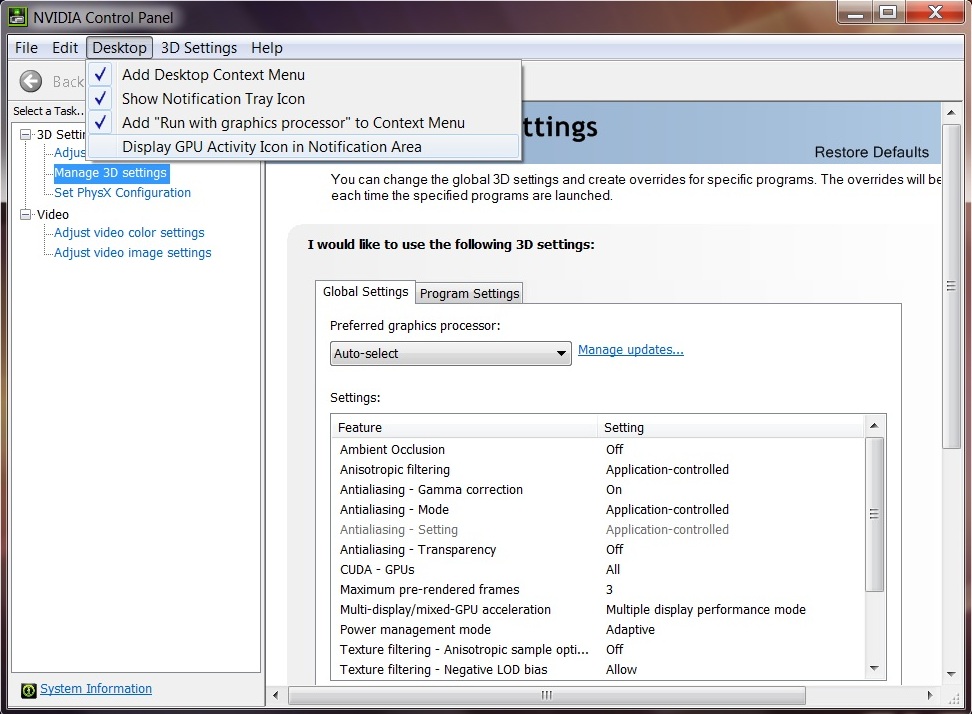Uncheck Show Notification Tray Icon
The width and height of the screenshot is (972, 714).
[304, 99]
